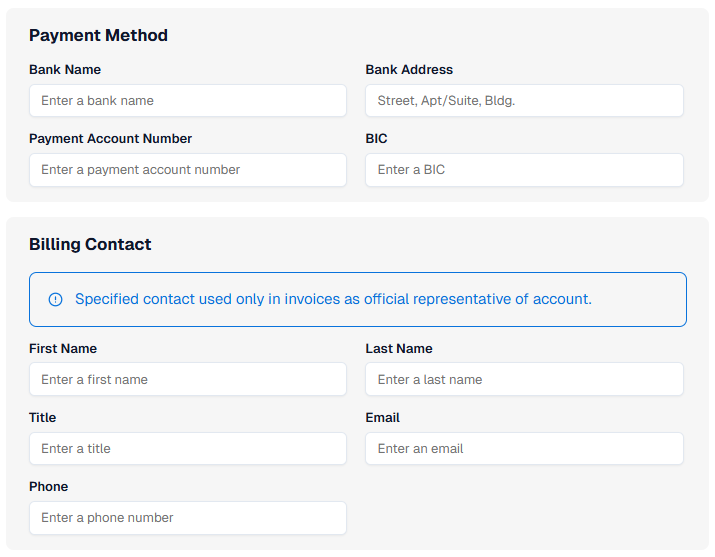Image resolution: width=715 pixels, height=557 pixels.
Task: Click the 'Phone' field label
Action: (x=49, y=487)
